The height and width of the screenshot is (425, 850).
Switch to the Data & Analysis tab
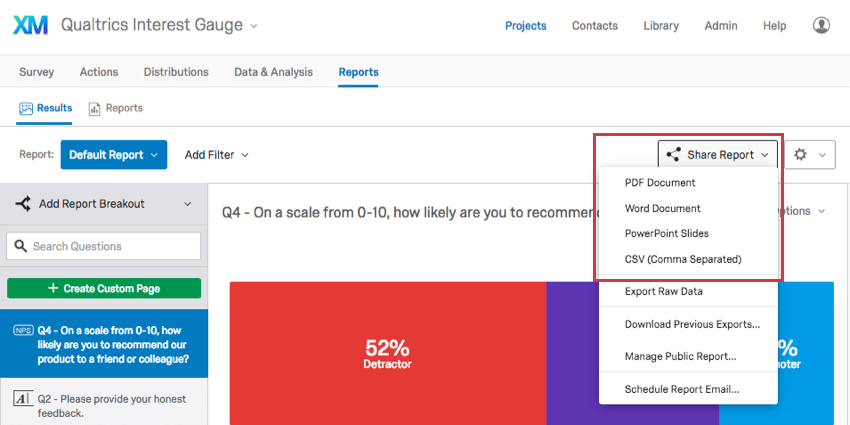[x=273, y=72]
